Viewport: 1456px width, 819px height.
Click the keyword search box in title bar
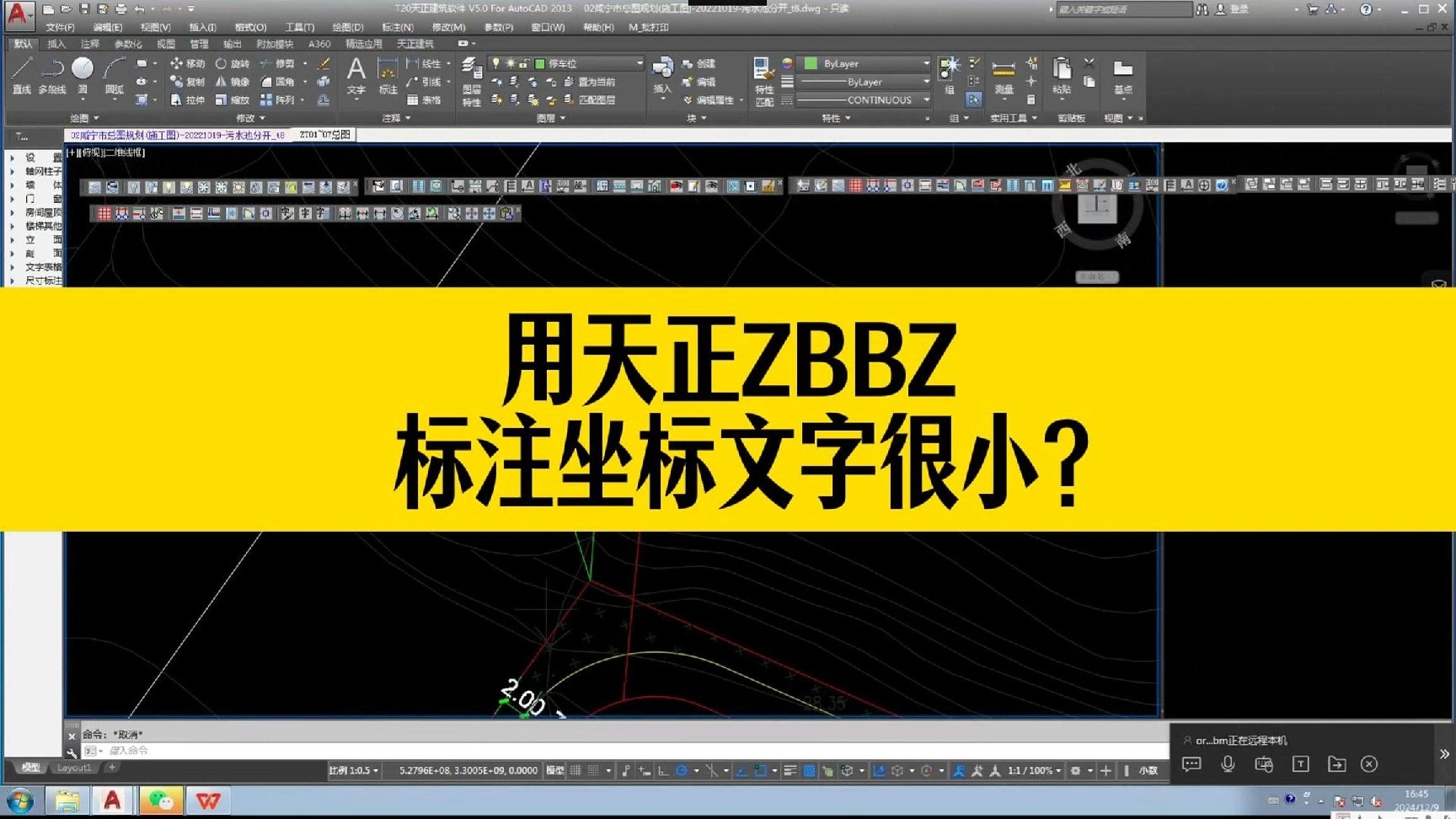(1124, 9)
